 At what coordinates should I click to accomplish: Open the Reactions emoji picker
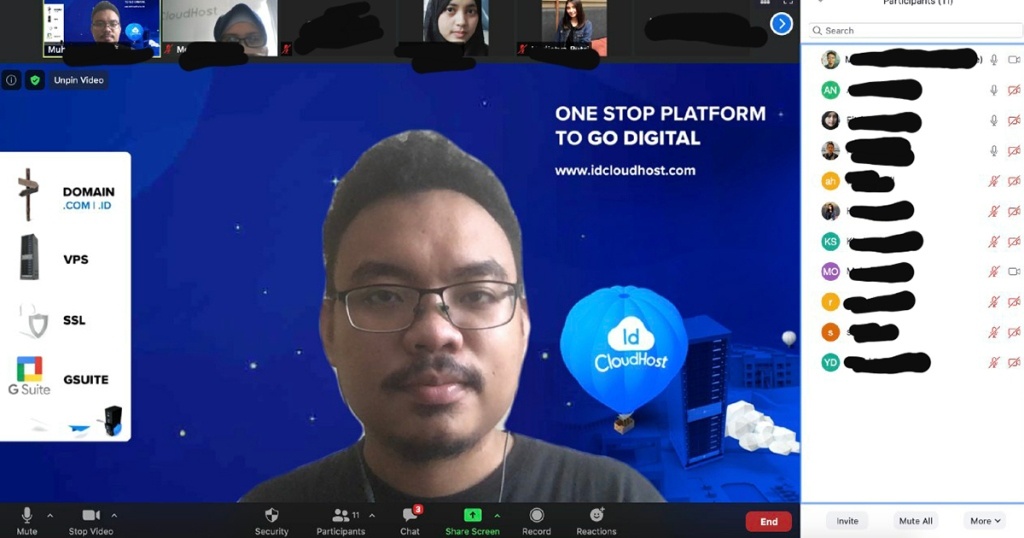point(596,521)
